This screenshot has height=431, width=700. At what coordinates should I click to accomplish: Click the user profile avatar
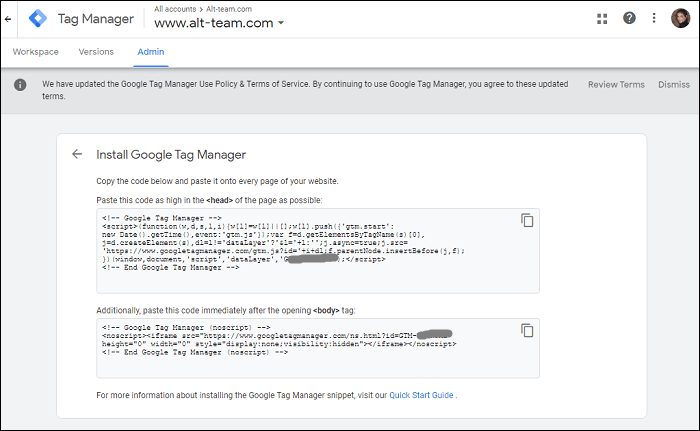click(x=680, y=18)
